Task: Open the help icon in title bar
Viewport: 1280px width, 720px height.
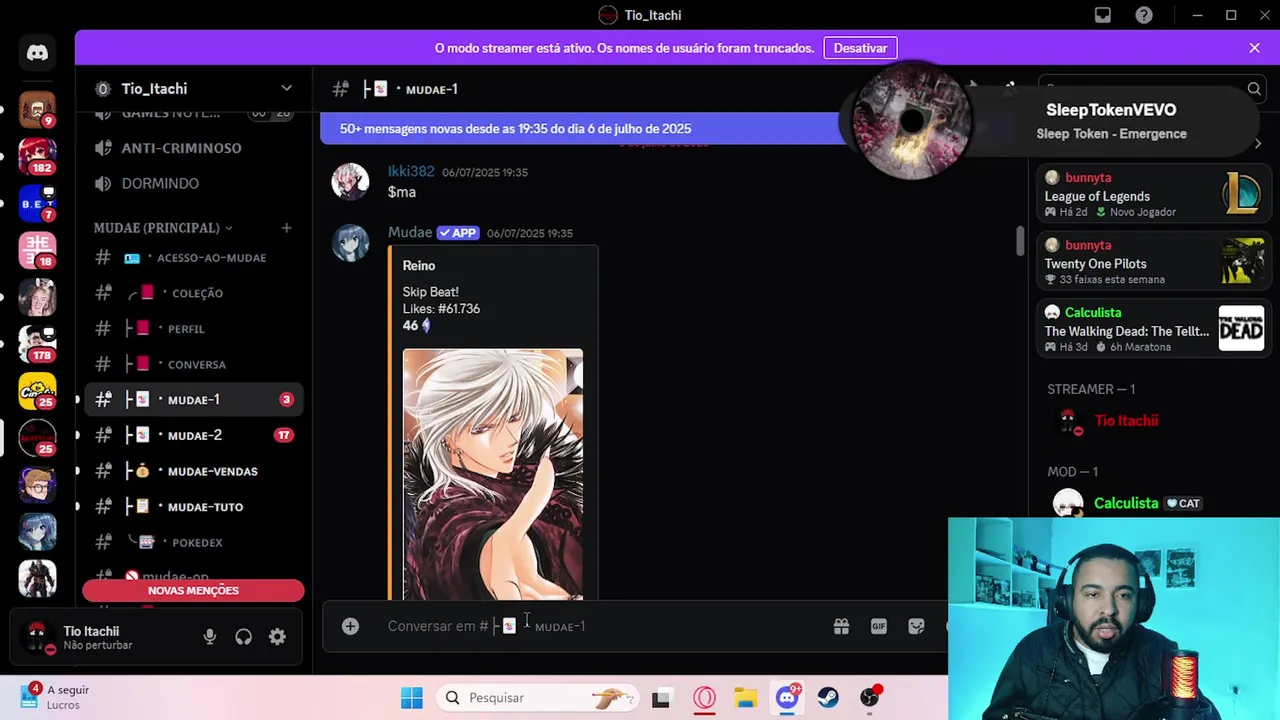Action: pyautogui.click(x=1144, y=15)
